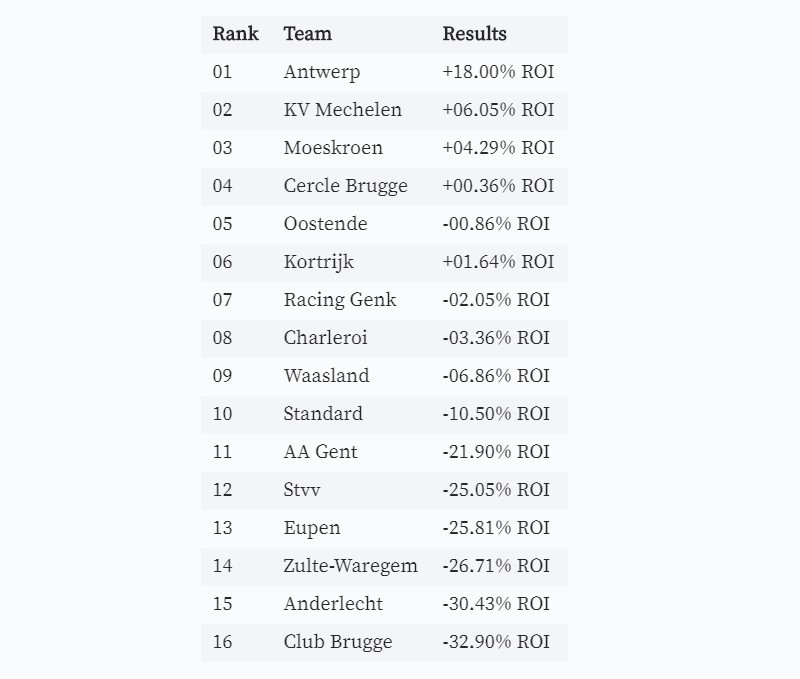Viewport: 800px width, 679px height.
Task: Select the Anderlecht team entry
Action: click(333, 604)
